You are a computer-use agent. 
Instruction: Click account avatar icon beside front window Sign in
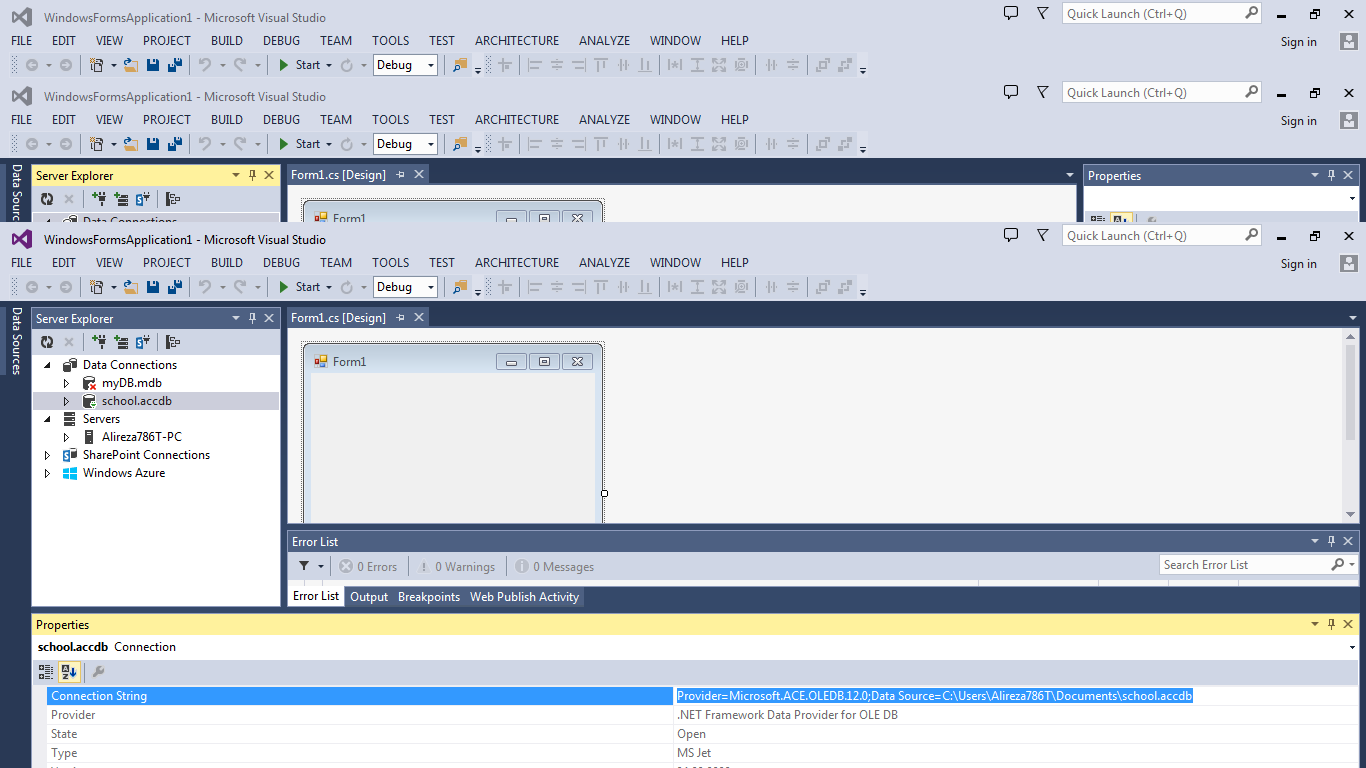coord(1348,264)
